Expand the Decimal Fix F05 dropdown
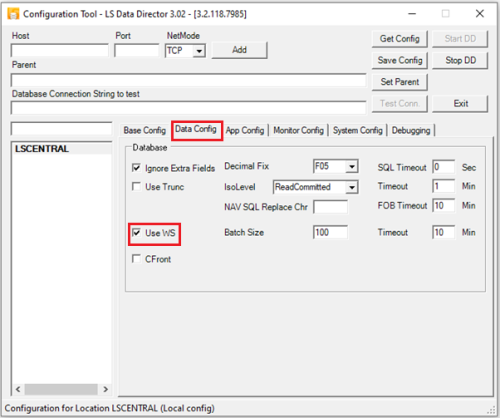This screenshot has height=418, width=500. pyautogui.click(x=352, y=166)
